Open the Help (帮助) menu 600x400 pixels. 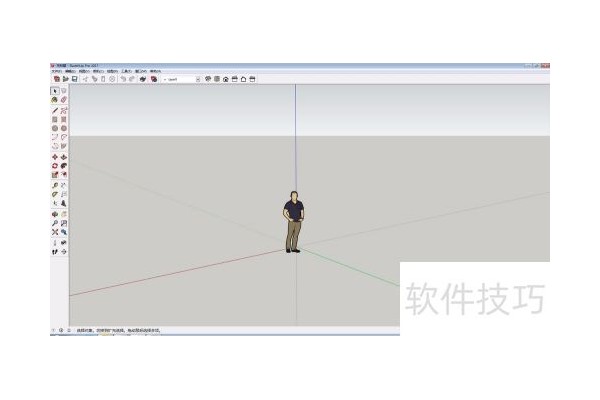[x=155, y=71]
